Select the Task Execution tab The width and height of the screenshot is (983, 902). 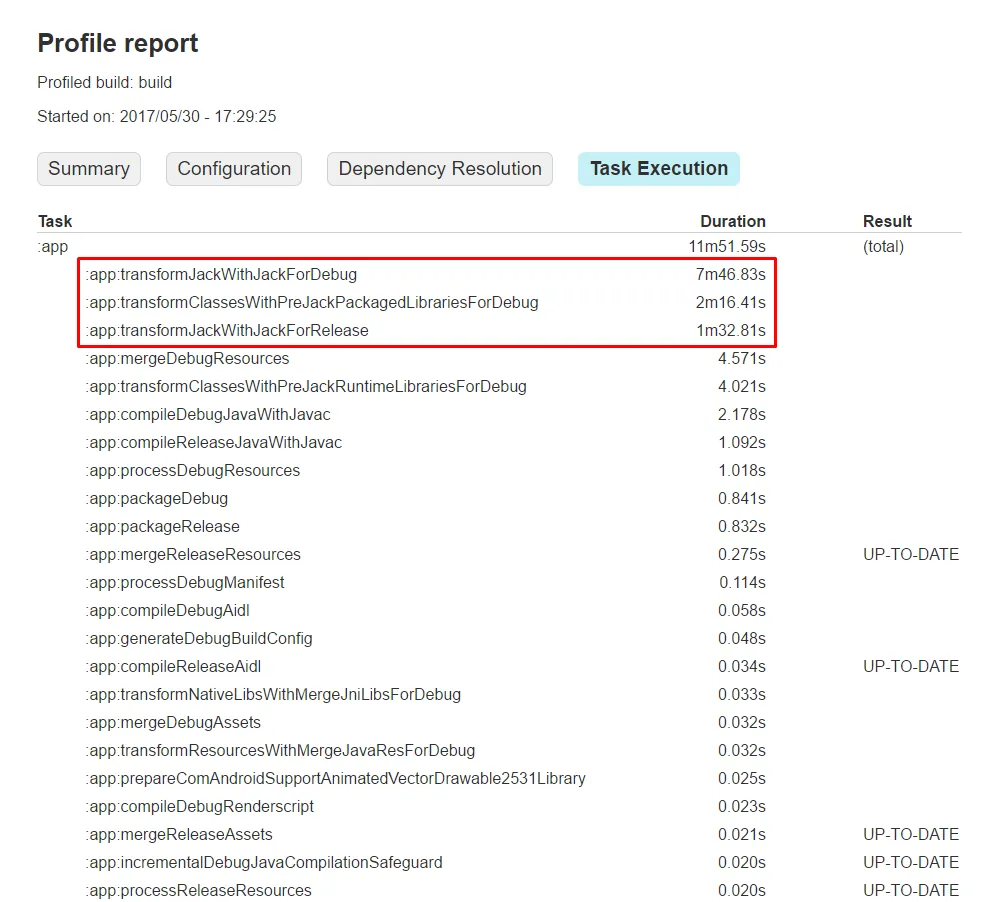(x=658, y=169)
